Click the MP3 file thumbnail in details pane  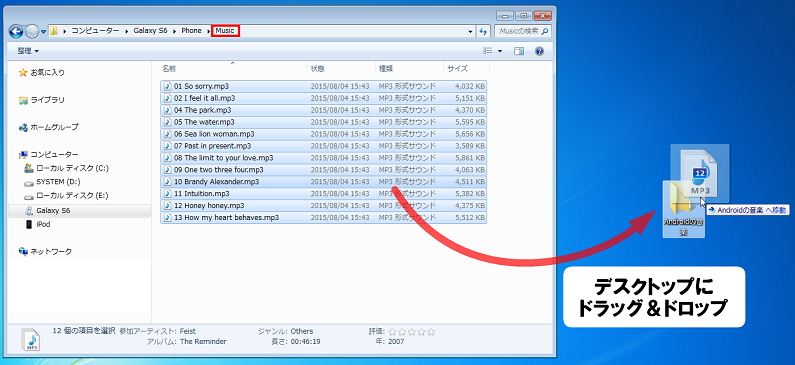click(x=31, y=340)
